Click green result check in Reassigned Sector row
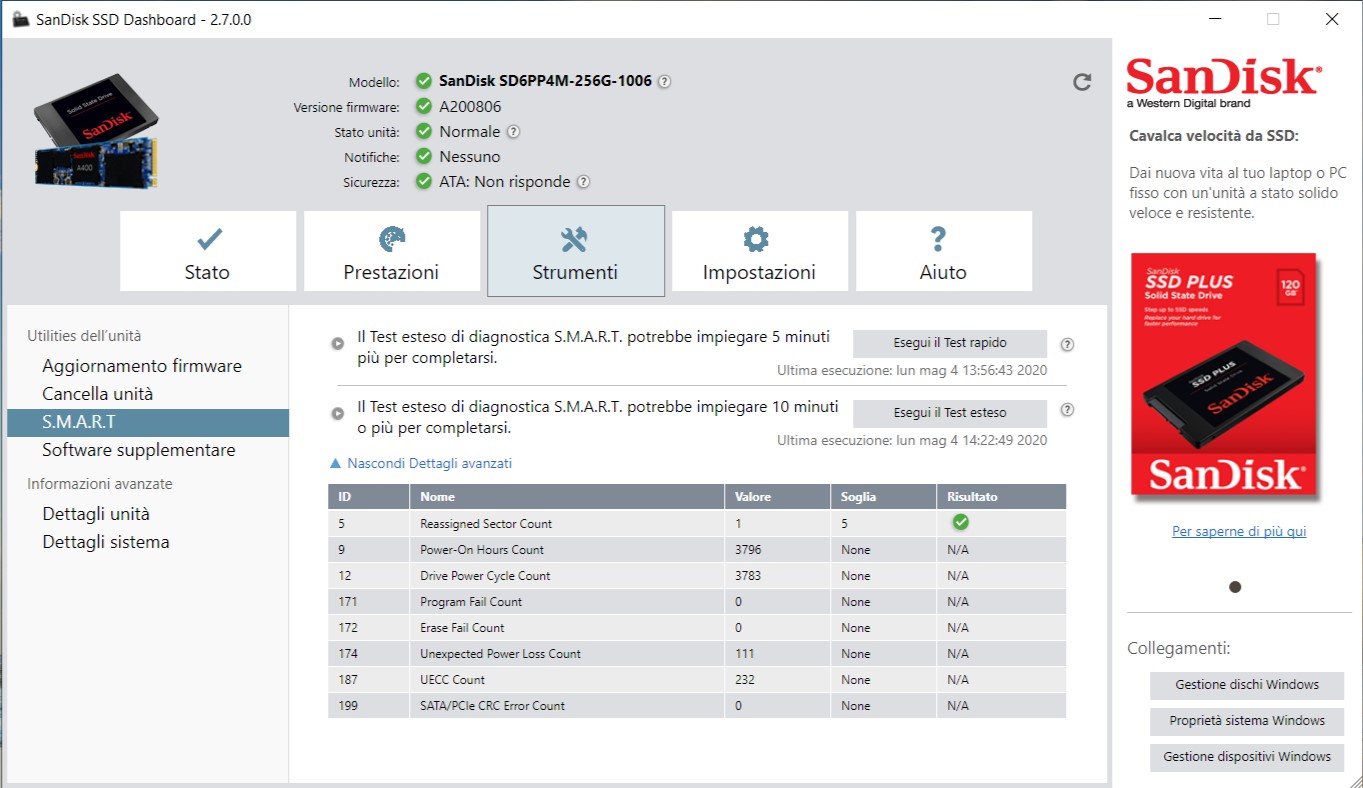 point(961,522)
